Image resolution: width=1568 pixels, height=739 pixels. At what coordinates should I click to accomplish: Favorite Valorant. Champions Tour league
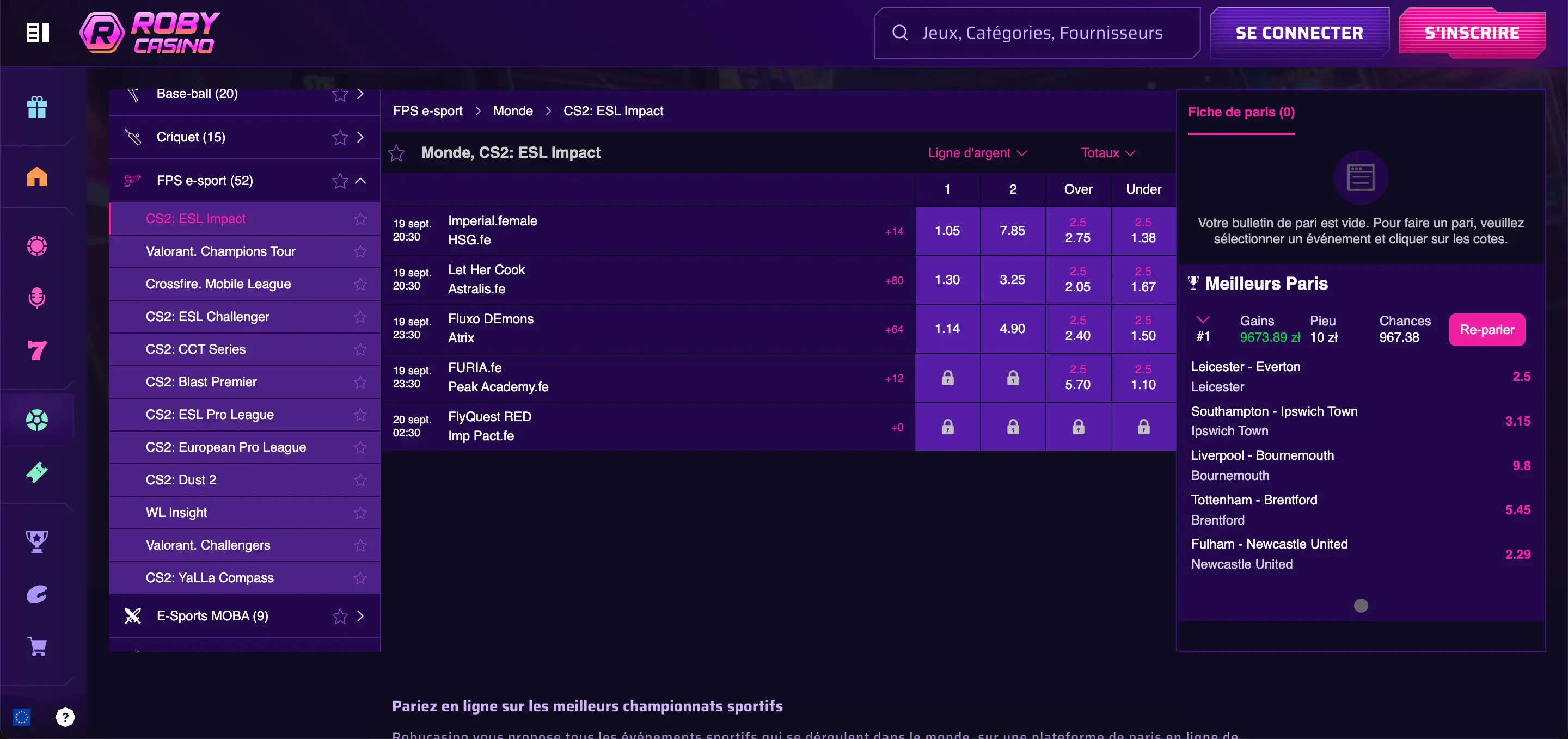tap(360, 251)
